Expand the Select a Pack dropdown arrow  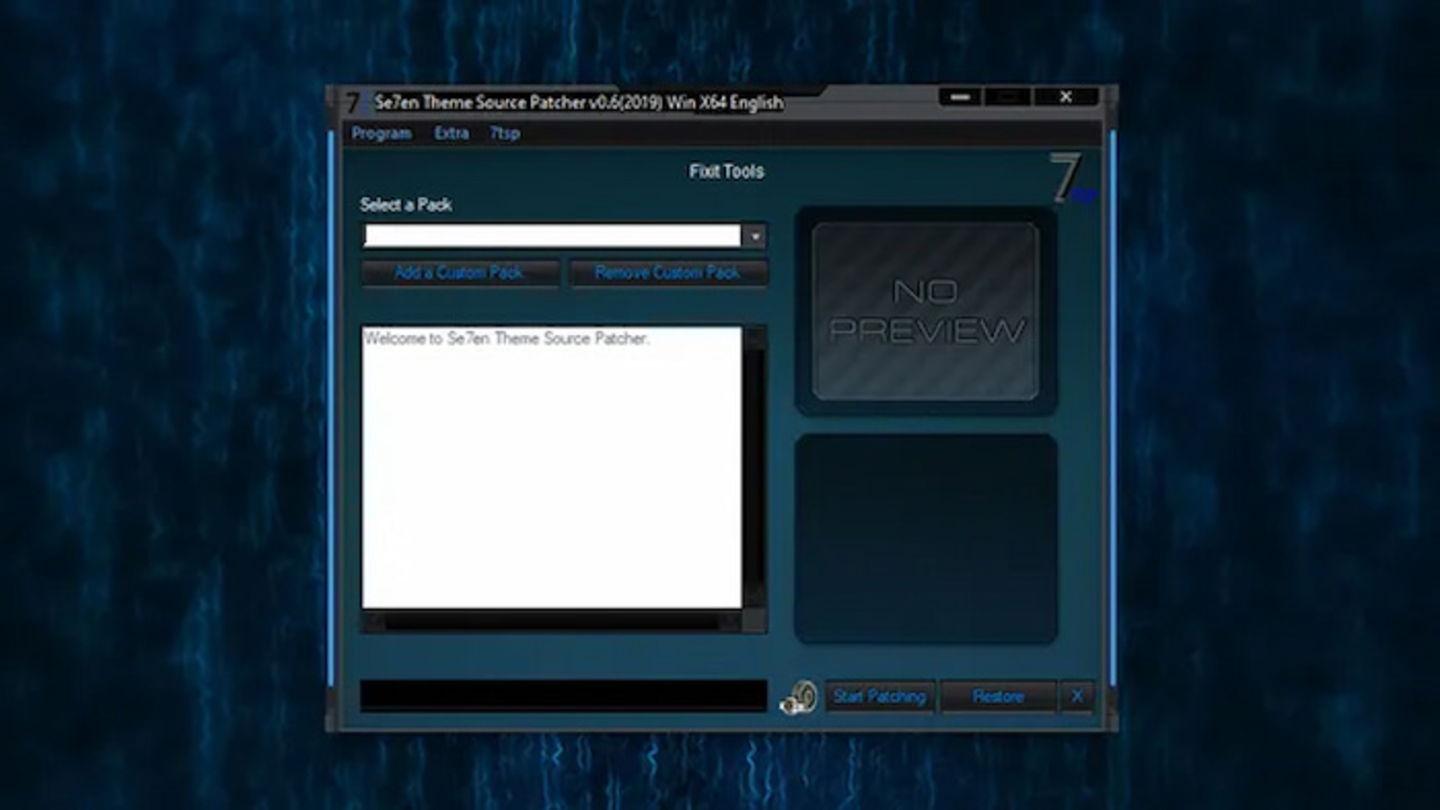pyautogui.click(x=755, y=236)
